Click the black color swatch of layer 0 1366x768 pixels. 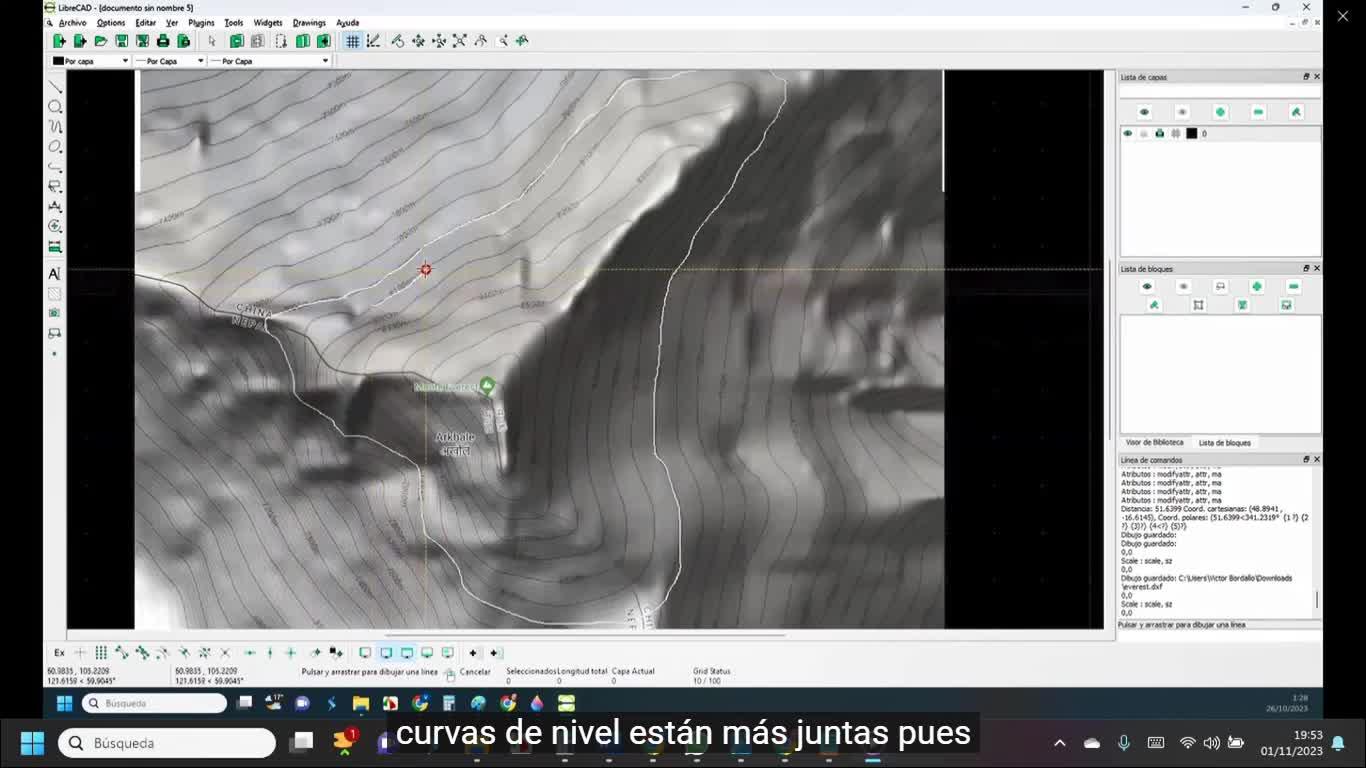pos(1191,133)
